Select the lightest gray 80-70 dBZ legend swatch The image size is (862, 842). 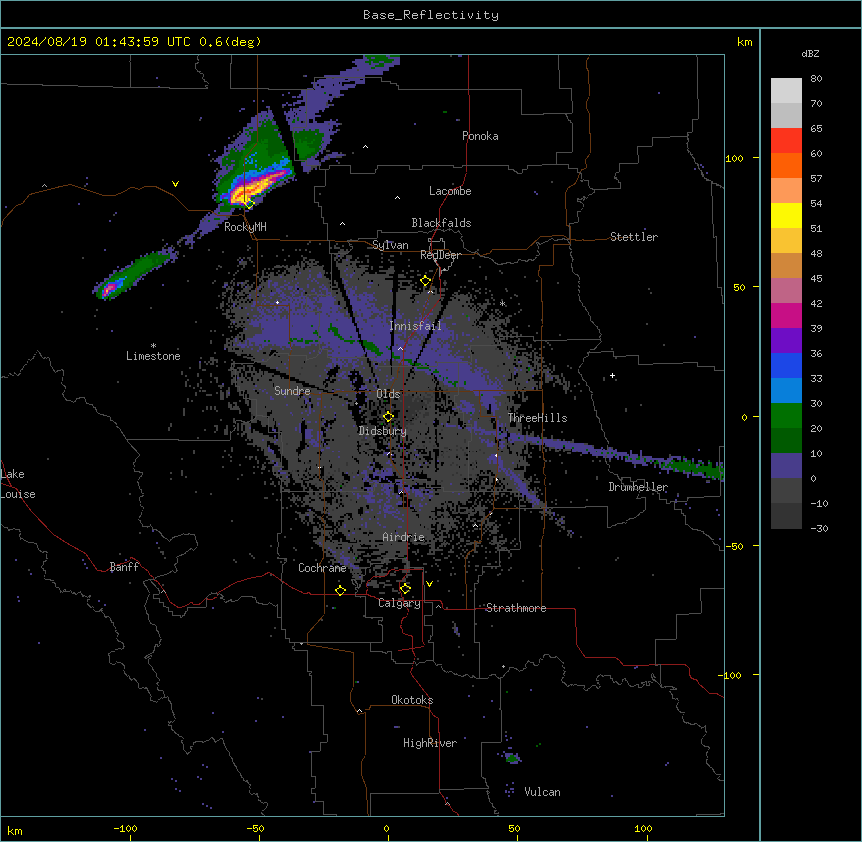786,91
